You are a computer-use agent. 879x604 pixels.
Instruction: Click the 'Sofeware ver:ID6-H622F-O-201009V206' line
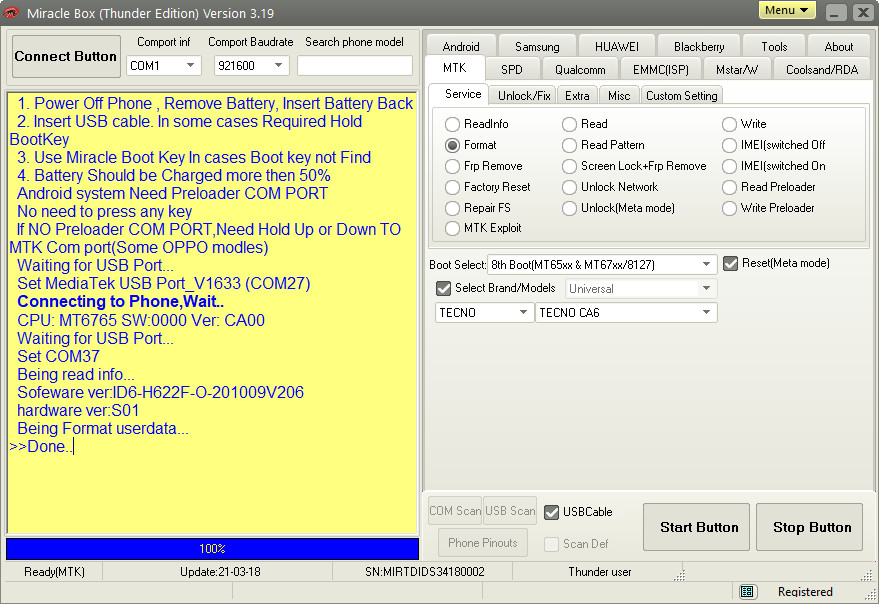160,392
